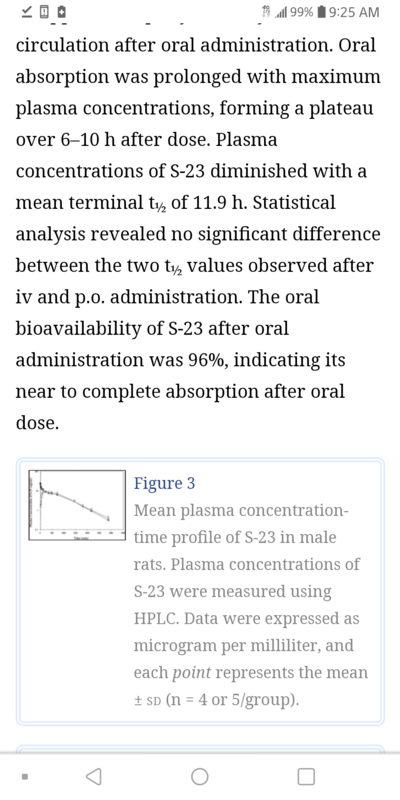Tap the Home circle navigation button

coord(199,777)
